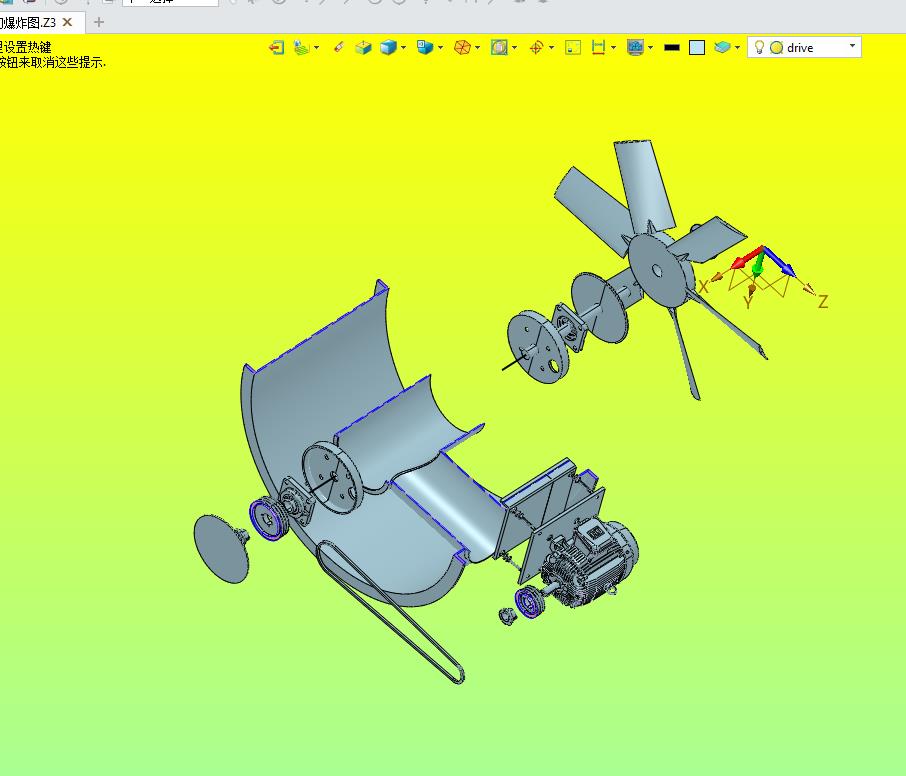Click the red crosshair target icon

coord(536,47)
